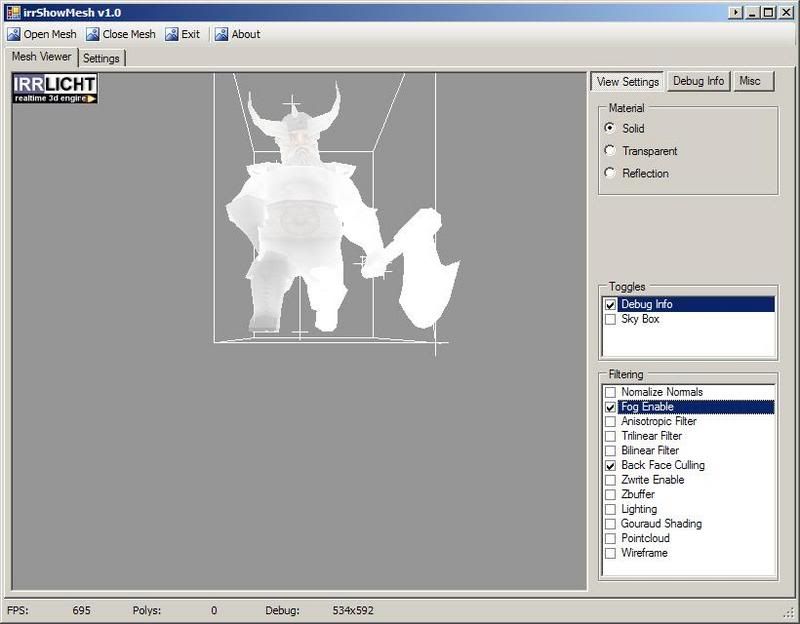Screen dimensions: 800x624
Task: Click the Debug: label in status bar
Action: [x=282, y=610]
